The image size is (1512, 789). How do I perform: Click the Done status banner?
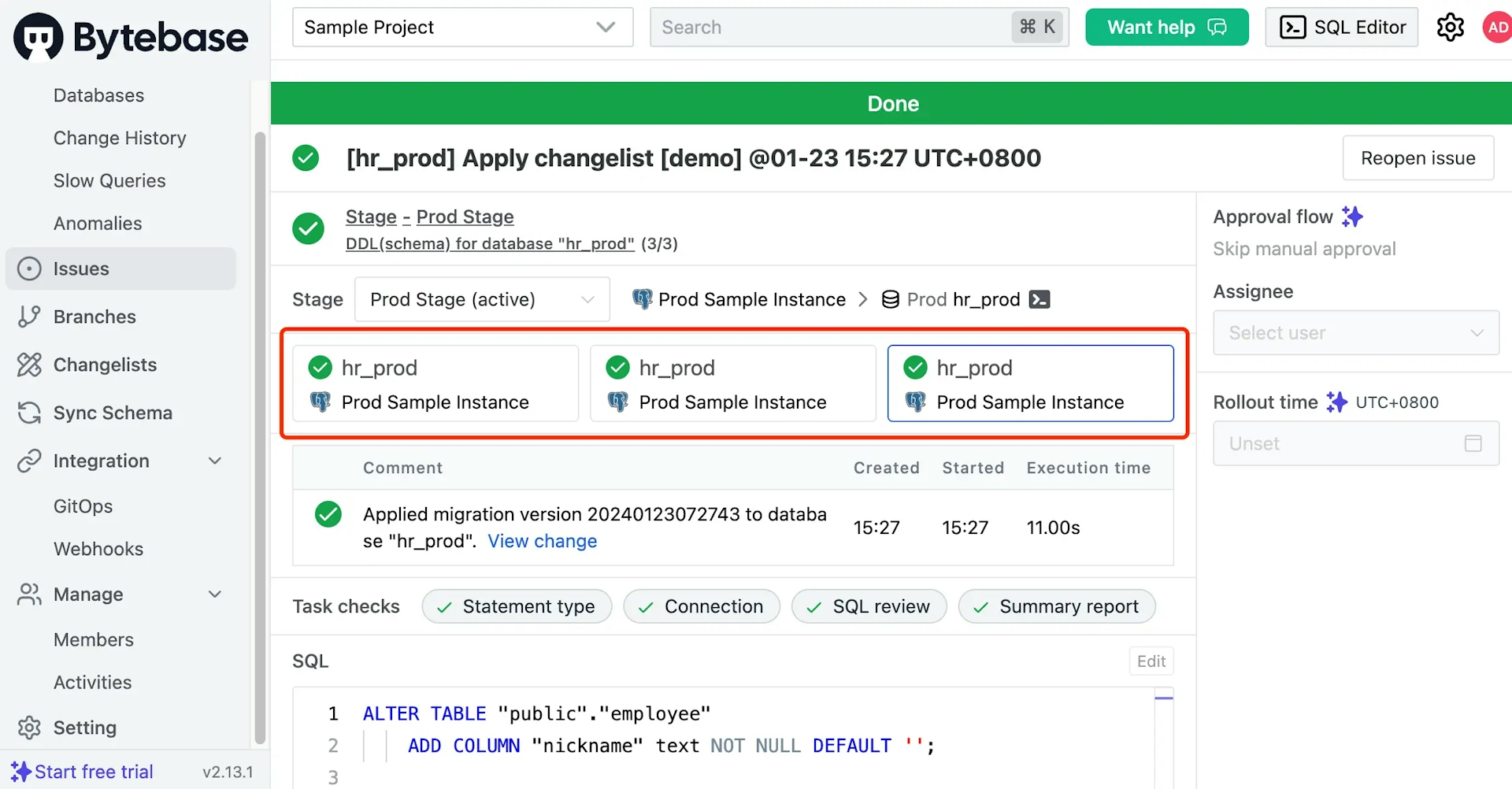click(891, 103)
